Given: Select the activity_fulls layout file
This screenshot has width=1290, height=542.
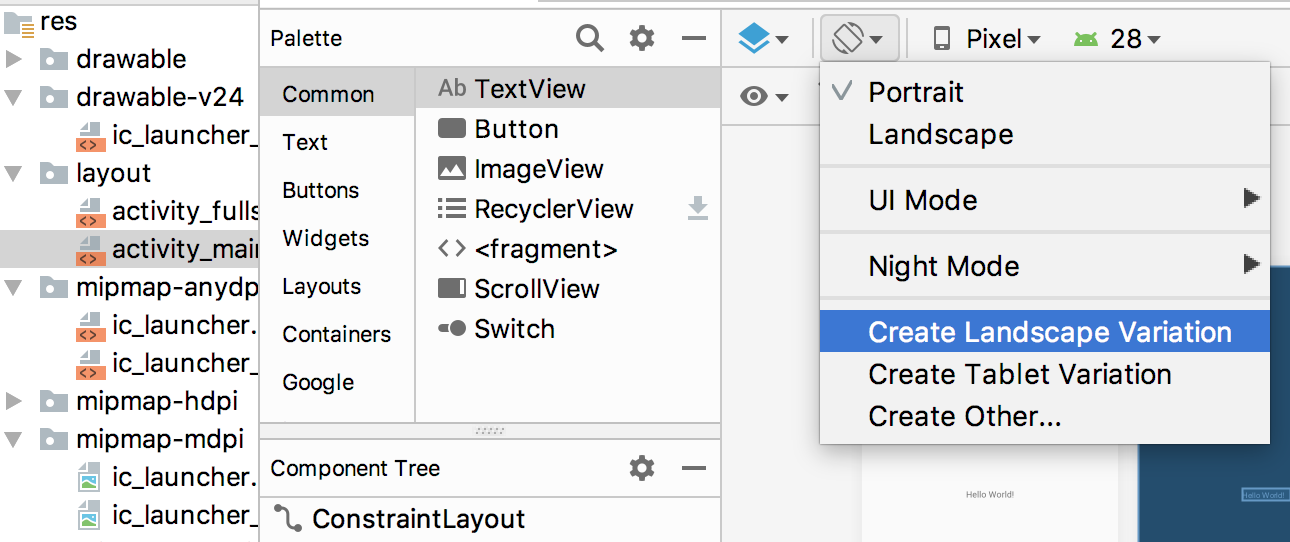Looking at the screenshot, I should click(130, 211).
